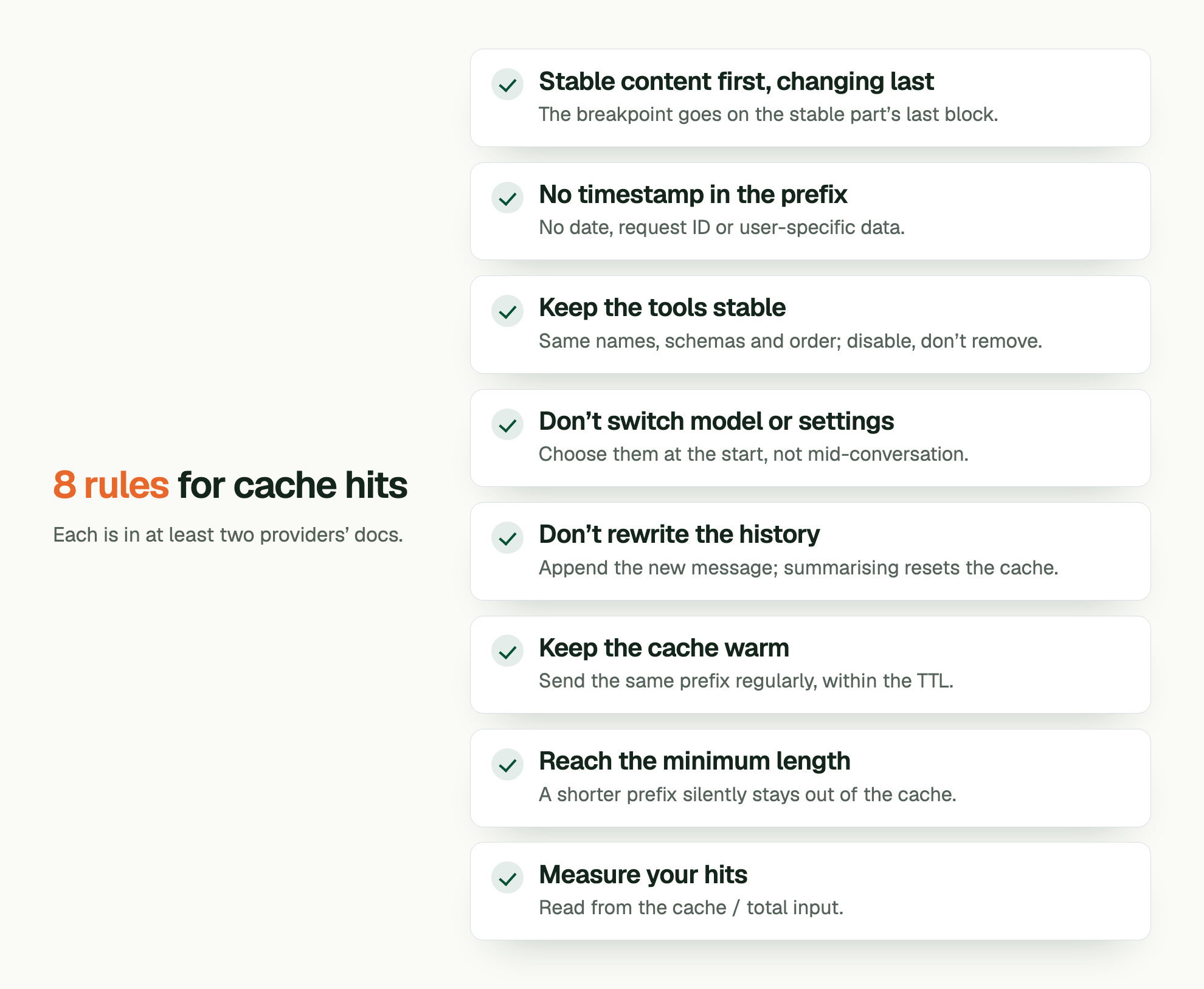This screenshot has width=1204, height=989.
Task: Click text 'Same names, schemas and order; disable, don't remove.'
Action: tap(791, 341)
